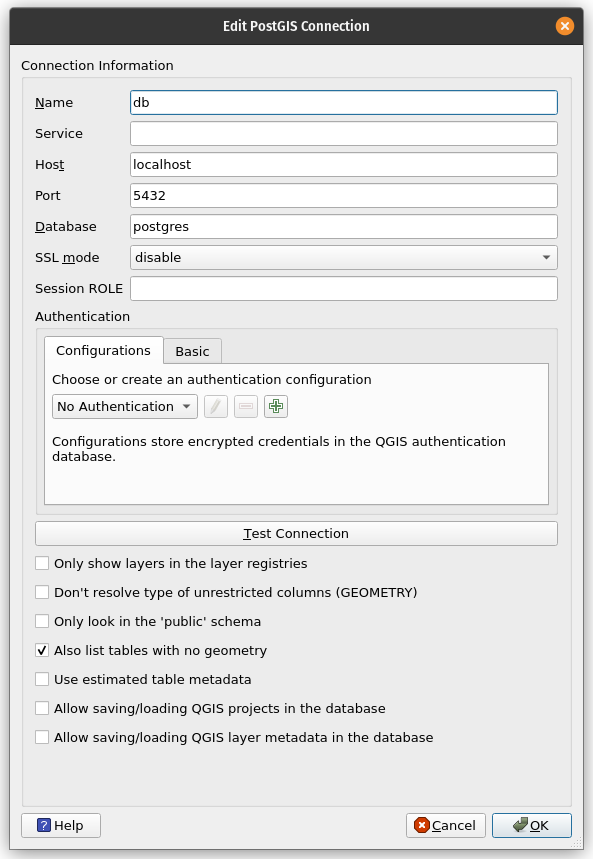Focus the Host field showing localhost
The image size is (593, 859).
(x=344, y=164)
